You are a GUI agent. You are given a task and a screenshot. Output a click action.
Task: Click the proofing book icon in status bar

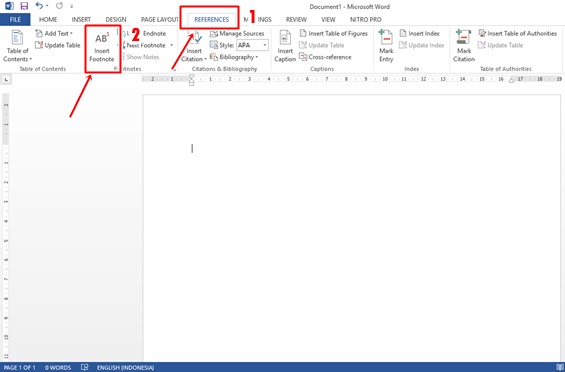tap(84, 367)
